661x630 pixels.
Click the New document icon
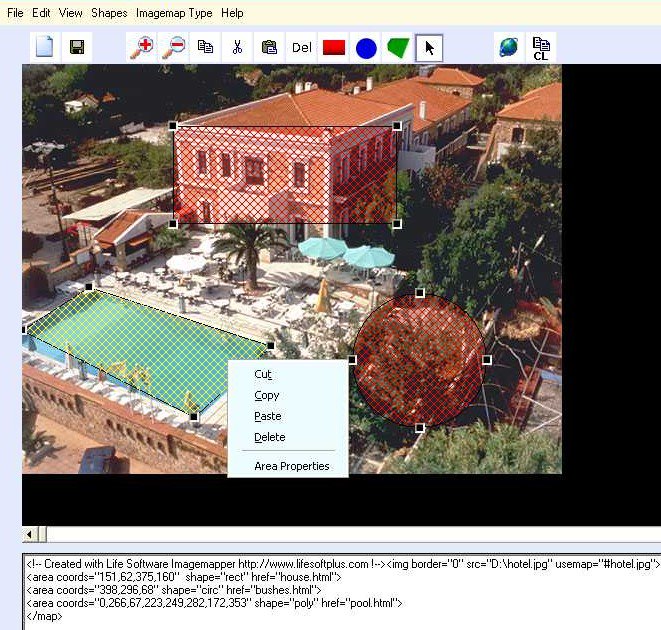tap(45, 47)
